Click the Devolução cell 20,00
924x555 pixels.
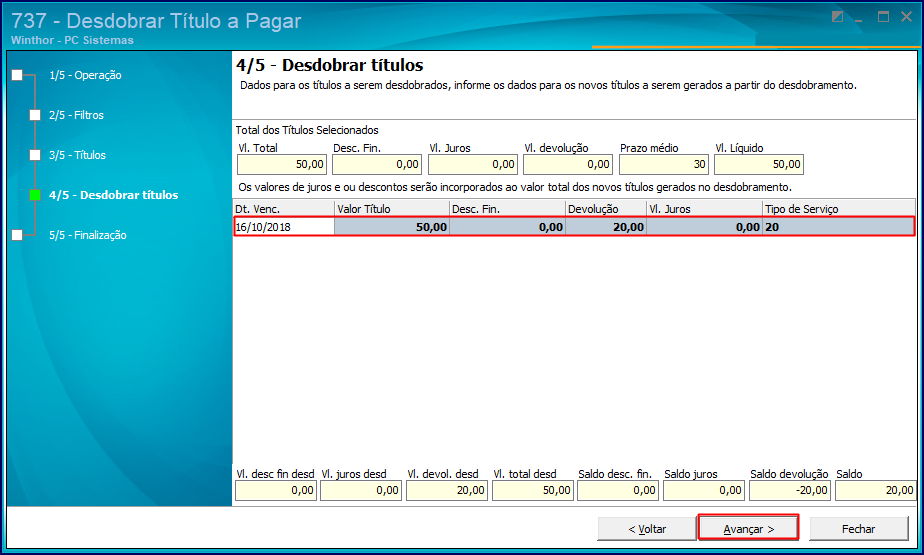606,227
